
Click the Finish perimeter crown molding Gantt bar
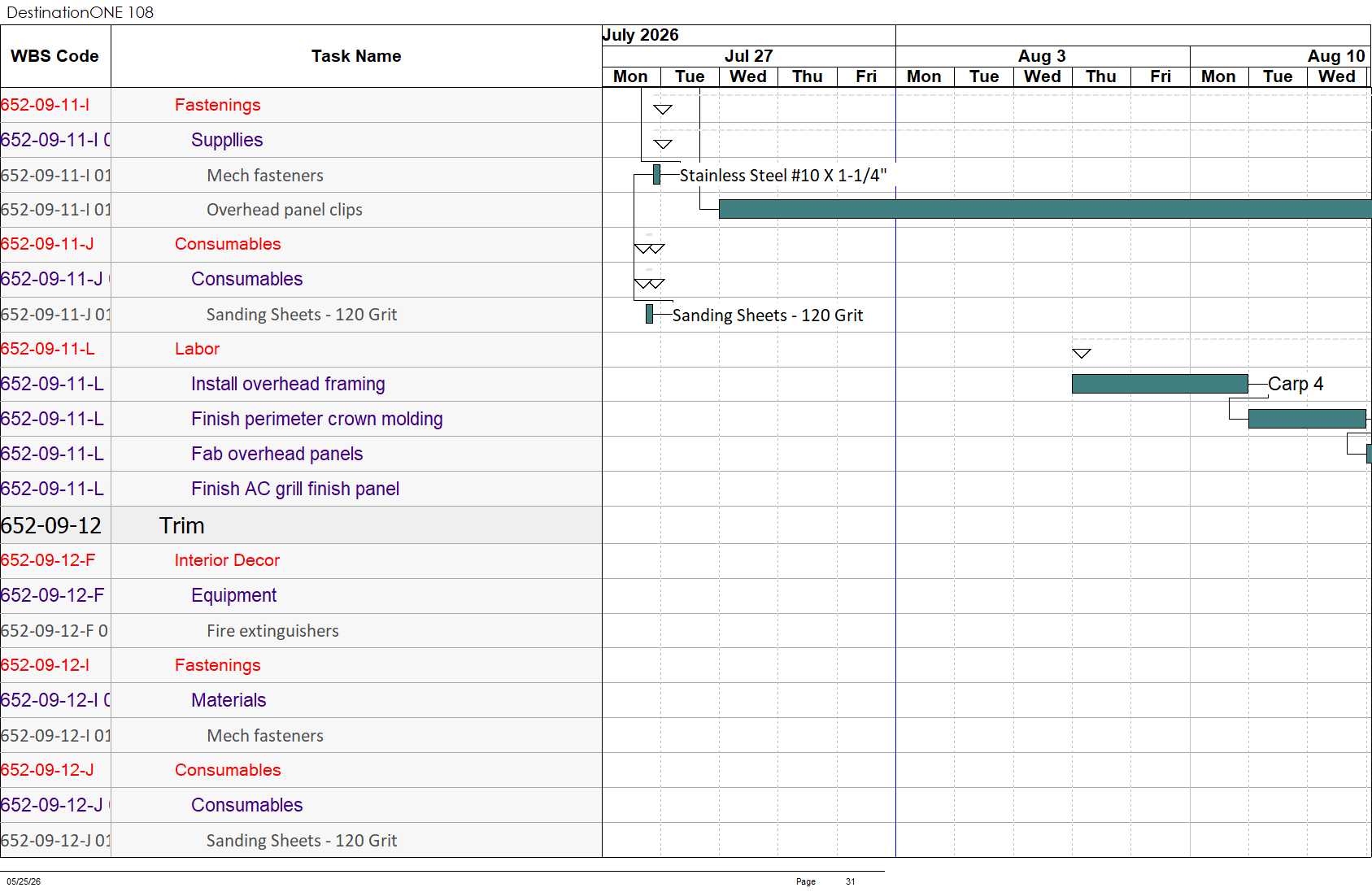1307,419
